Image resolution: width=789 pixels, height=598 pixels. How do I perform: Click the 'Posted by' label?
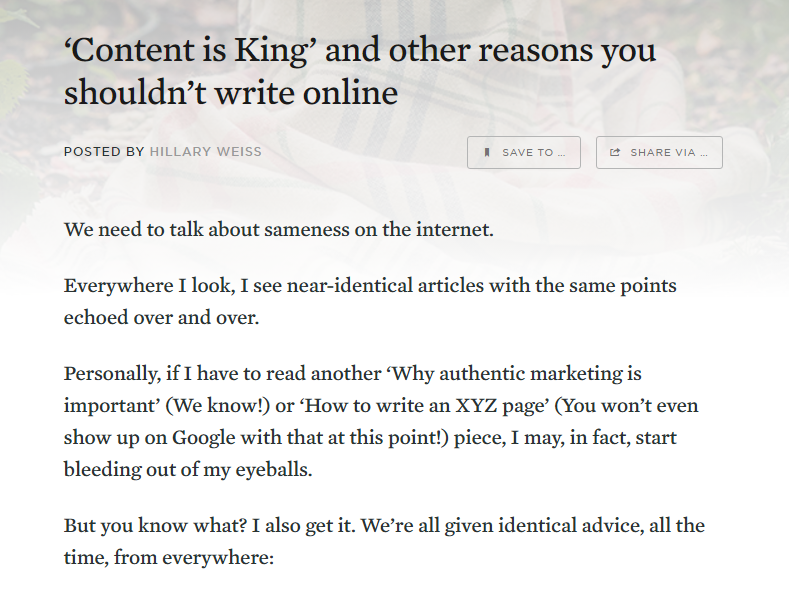click(104, 152)
